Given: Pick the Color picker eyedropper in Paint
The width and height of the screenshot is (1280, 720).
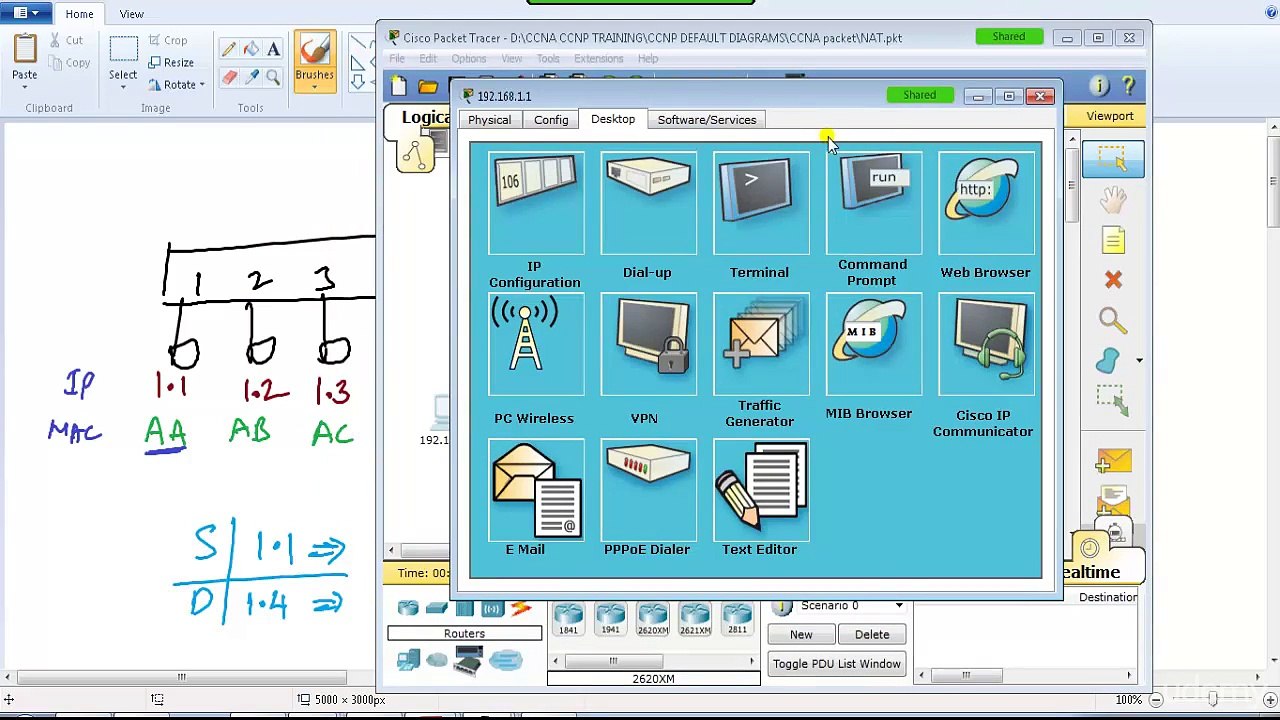Looking at the screenshot, I should tap(251, 77).
